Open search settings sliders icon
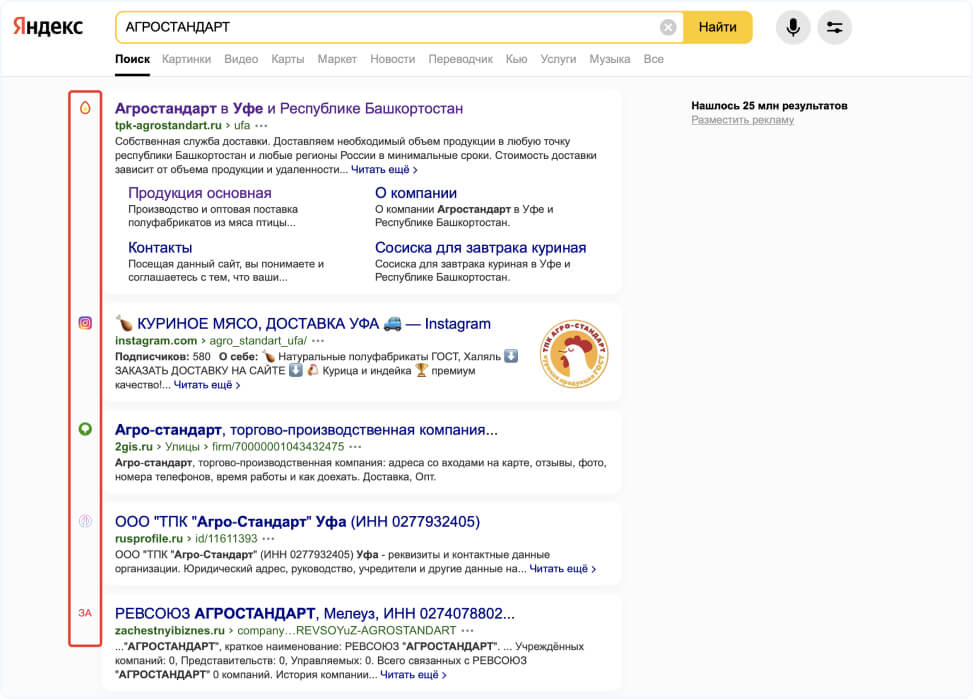 click(x=834, y=27)
